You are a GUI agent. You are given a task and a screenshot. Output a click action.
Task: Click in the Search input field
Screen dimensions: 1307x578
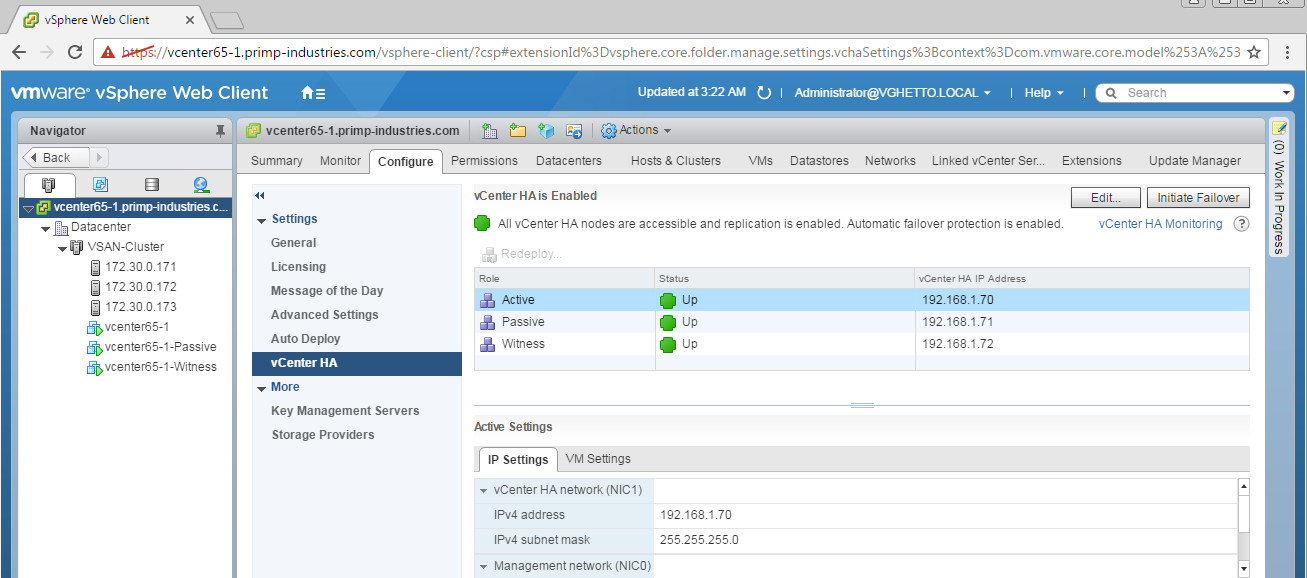coord(1195,93)
